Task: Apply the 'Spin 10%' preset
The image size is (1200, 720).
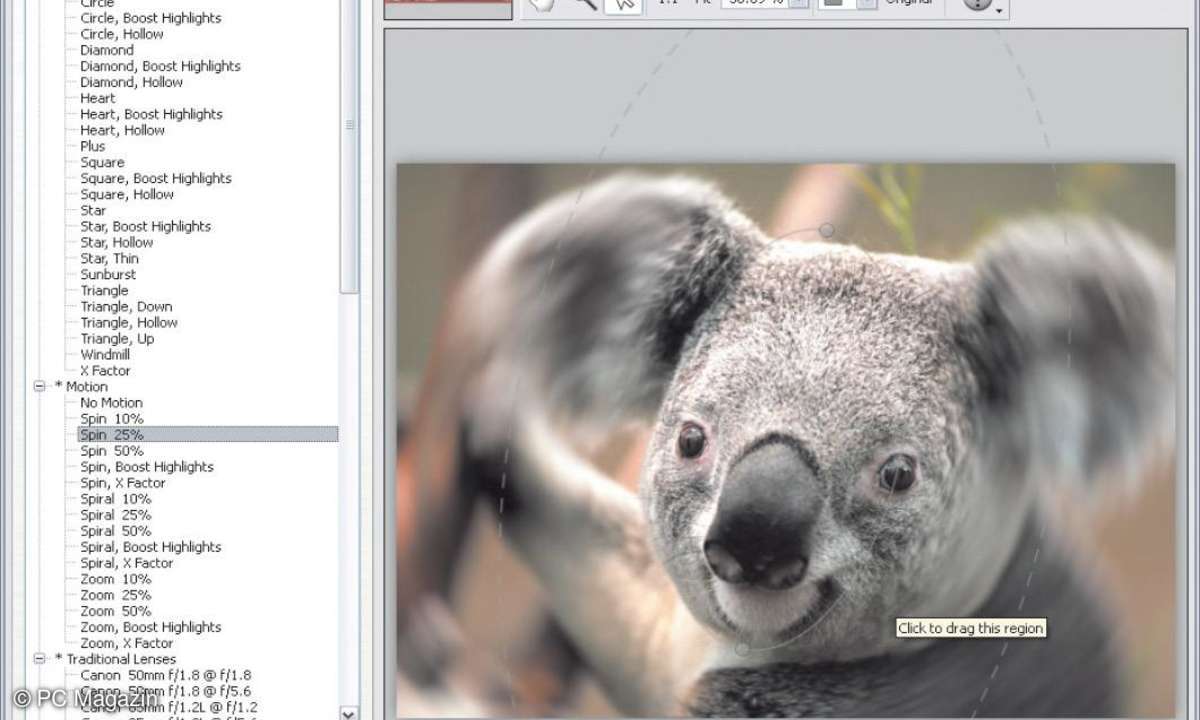Action: coord(112,418)
